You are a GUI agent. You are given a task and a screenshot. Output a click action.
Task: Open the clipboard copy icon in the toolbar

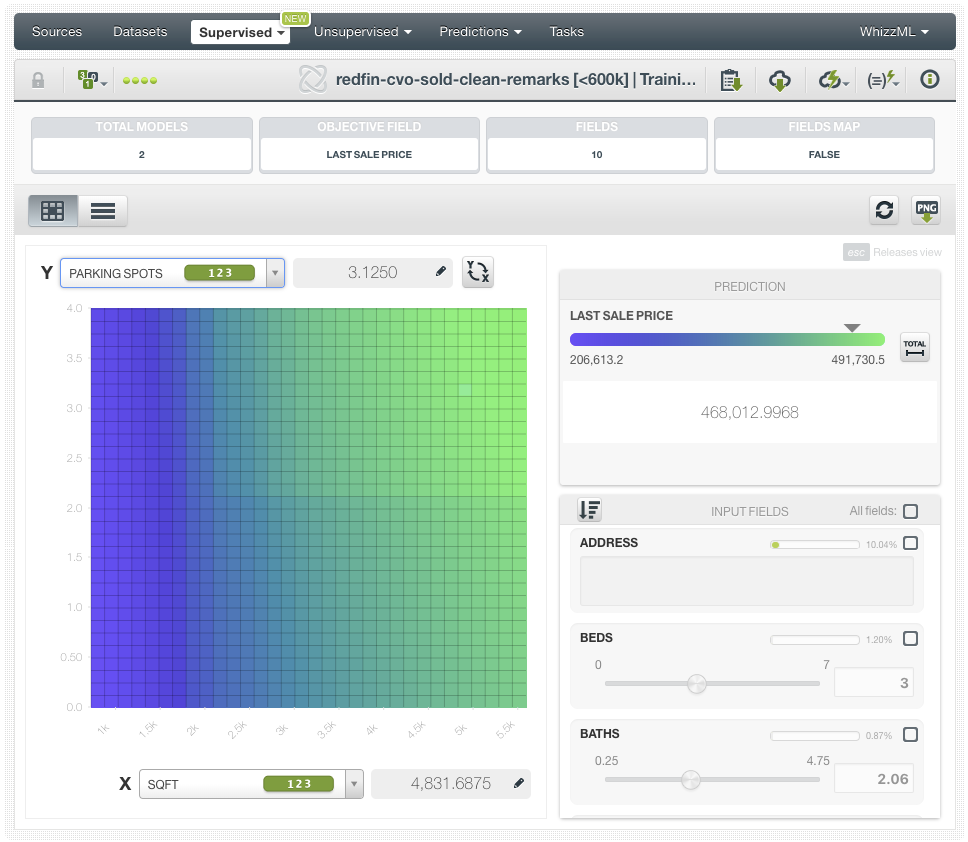tap(731, 80)
